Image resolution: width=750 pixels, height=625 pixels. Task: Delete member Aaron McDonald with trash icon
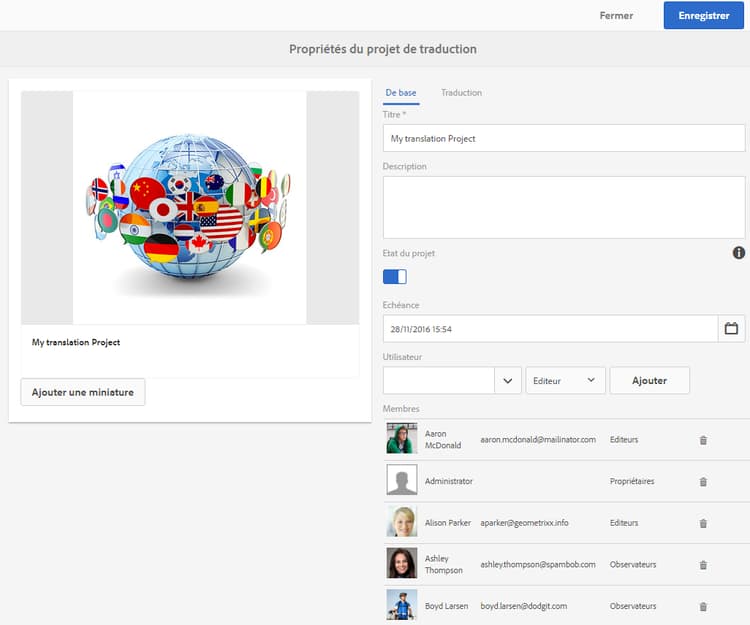point(703,440)
